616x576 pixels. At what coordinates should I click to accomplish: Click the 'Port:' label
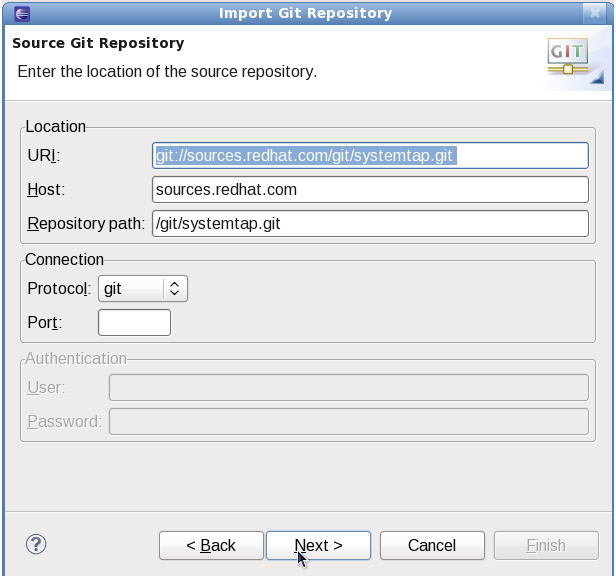tap(45, 323)
